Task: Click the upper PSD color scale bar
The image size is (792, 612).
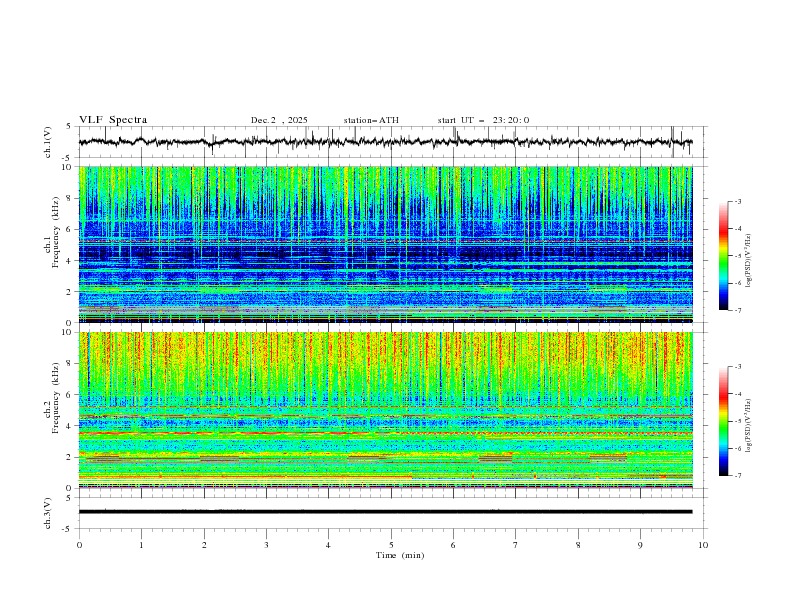Action: pos(723,255)
